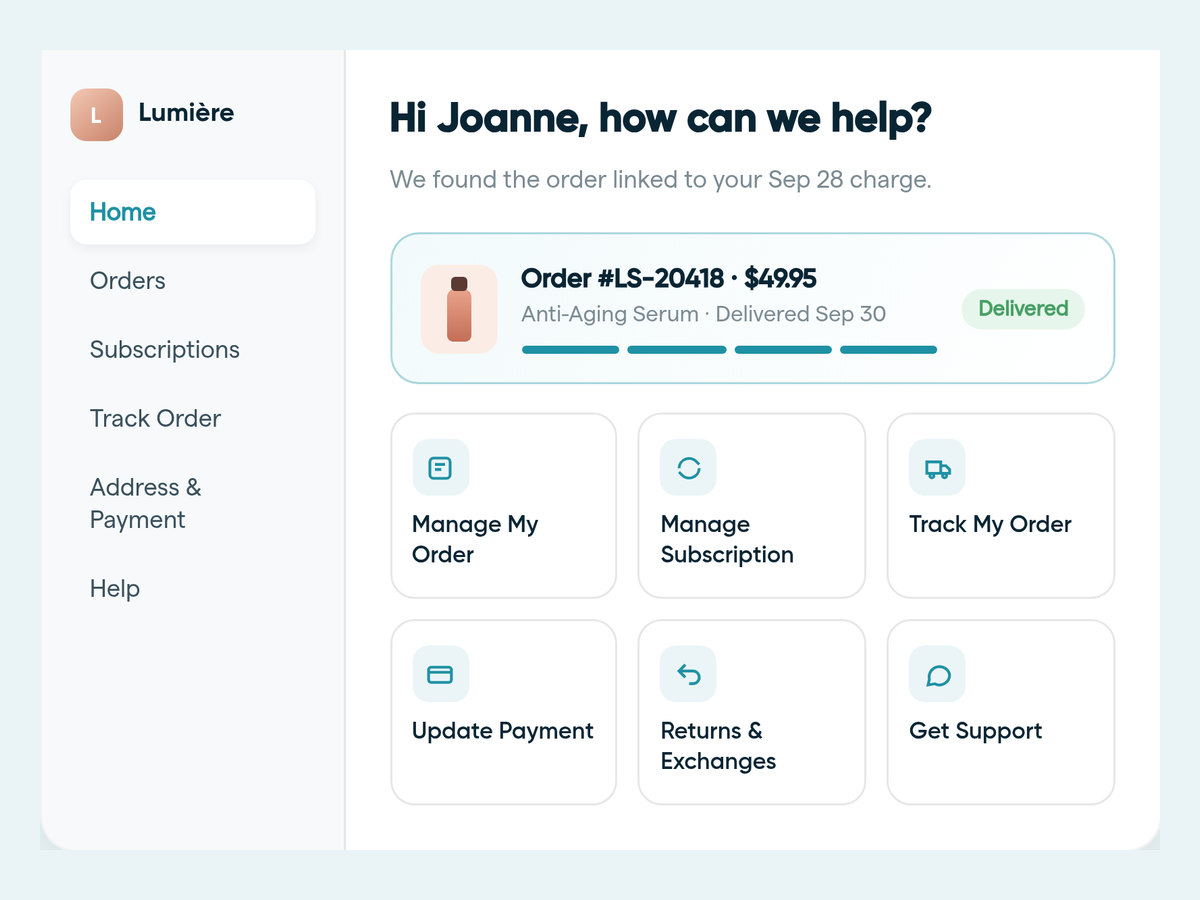The height and width of the screenshot is (900, 1200).
Task: Click the Manage My Order document icon
Action: [x=440, y=467]
